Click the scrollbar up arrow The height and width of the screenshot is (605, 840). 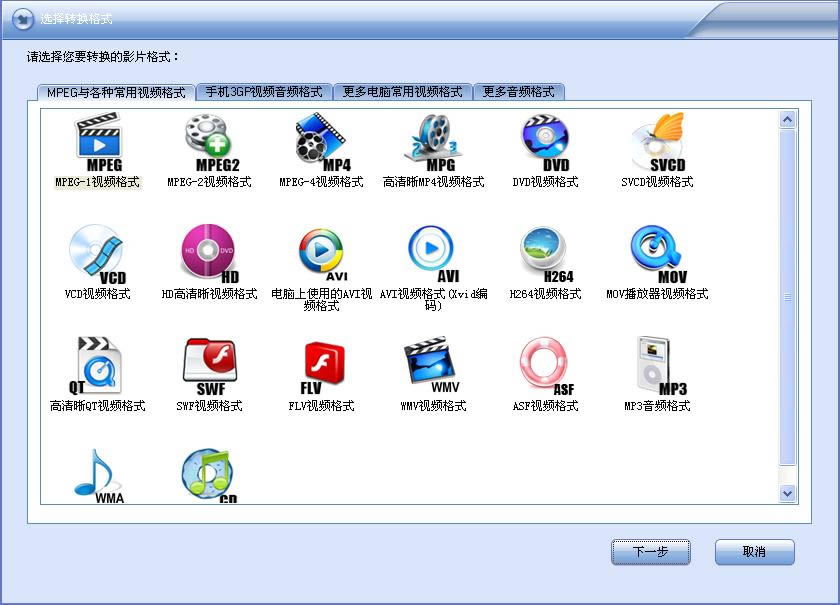(x=787, y=119)
